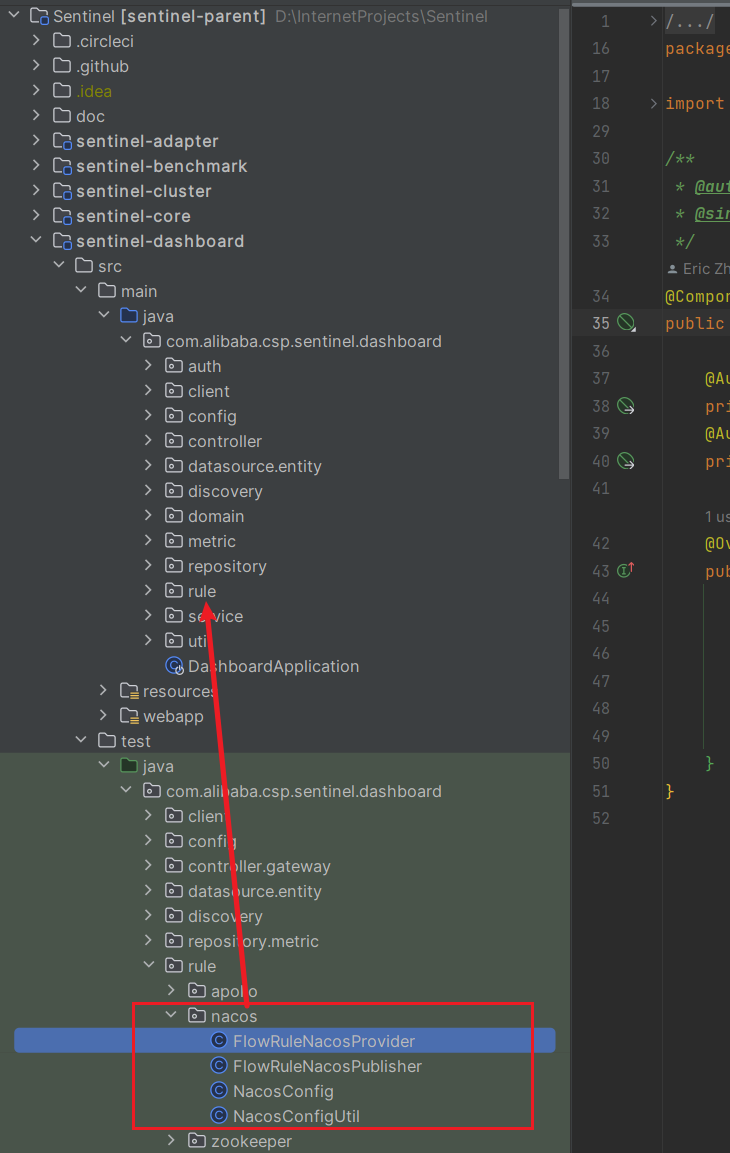Viewport: 730px width, 1153px height.
Task: Click line number 44 in the gutter
Action: click(x=601, y=599)
